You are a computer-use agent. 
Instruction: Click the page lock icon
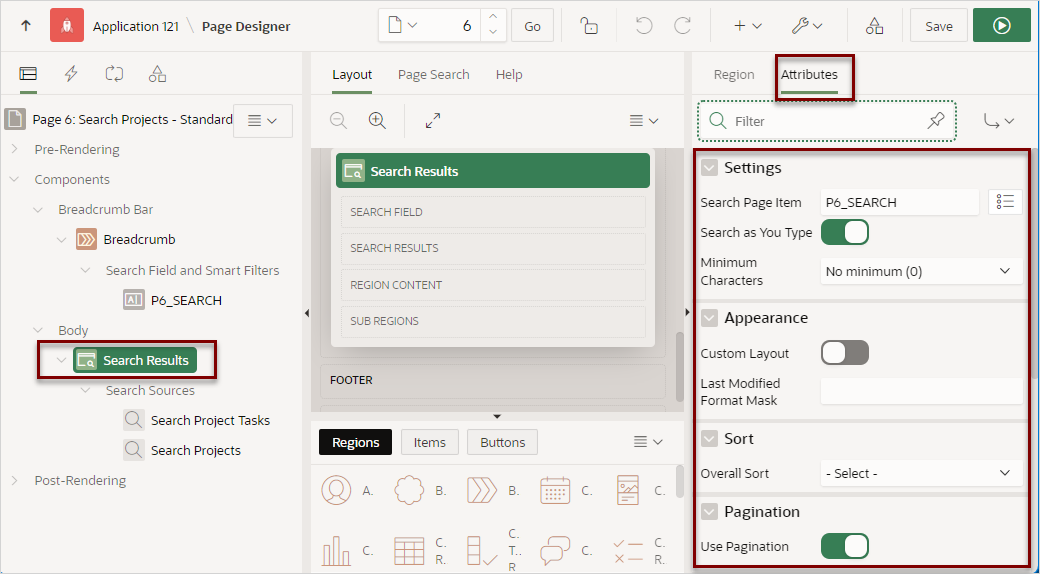coord(589,26)
